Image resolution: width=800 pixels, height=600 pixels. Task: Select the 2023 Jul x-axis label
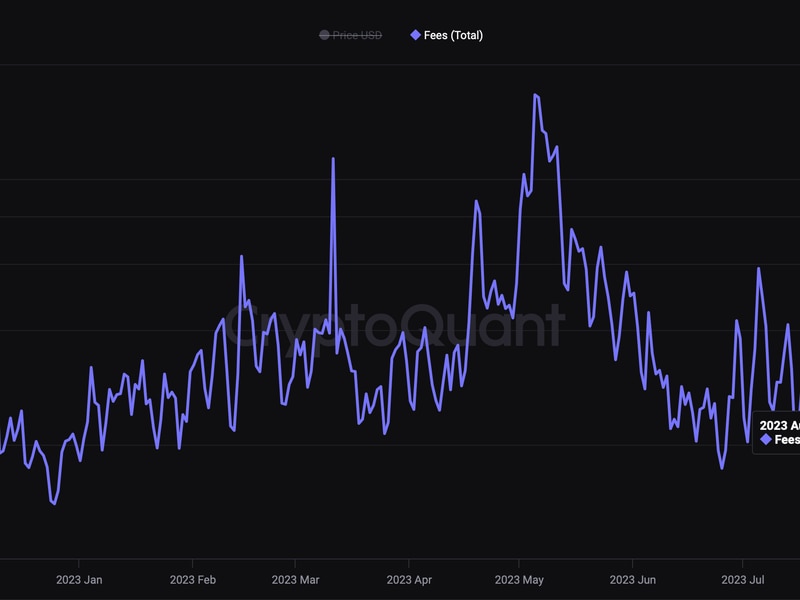[x=743, y=580]
